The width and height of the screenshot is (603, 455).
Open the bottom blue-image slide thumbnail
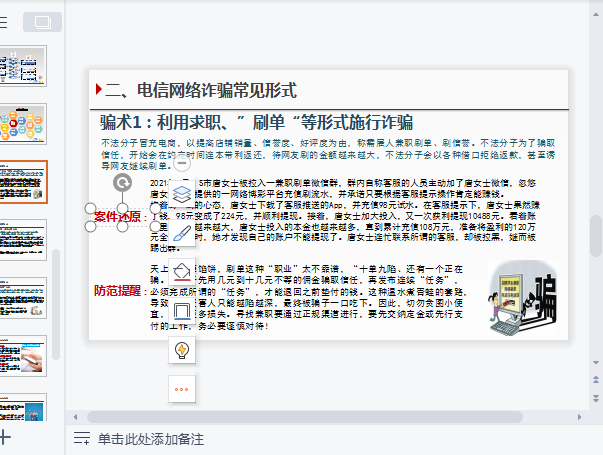[x=22, y=409]
